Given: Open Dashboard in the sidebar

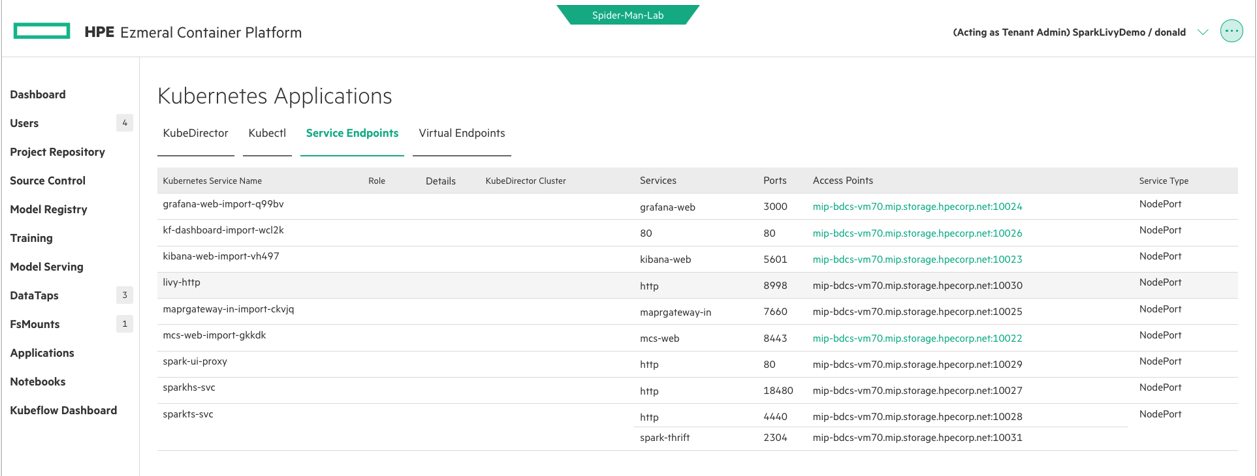Looking at the screenshot, I should (38, 95).
